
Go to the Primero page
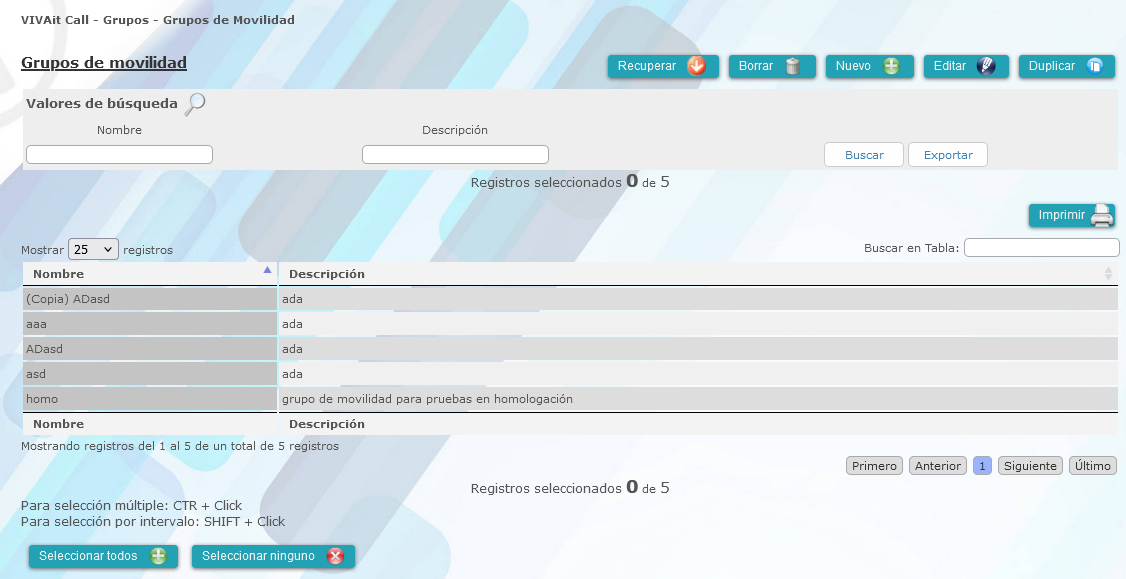(874, 465)
